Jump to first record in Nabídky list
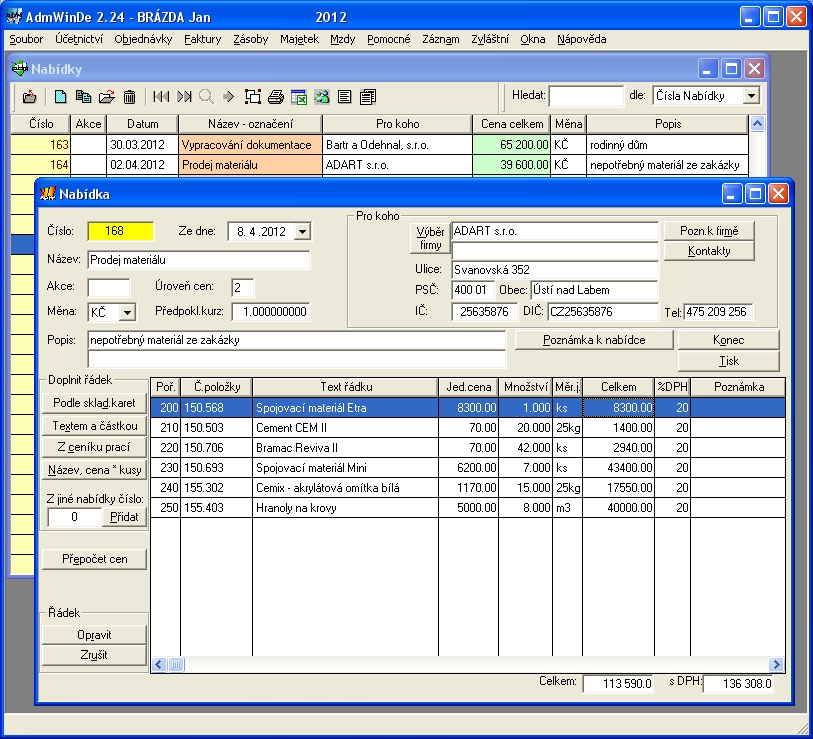This screenshot has height=739, width=813. [x=161, y=96]
